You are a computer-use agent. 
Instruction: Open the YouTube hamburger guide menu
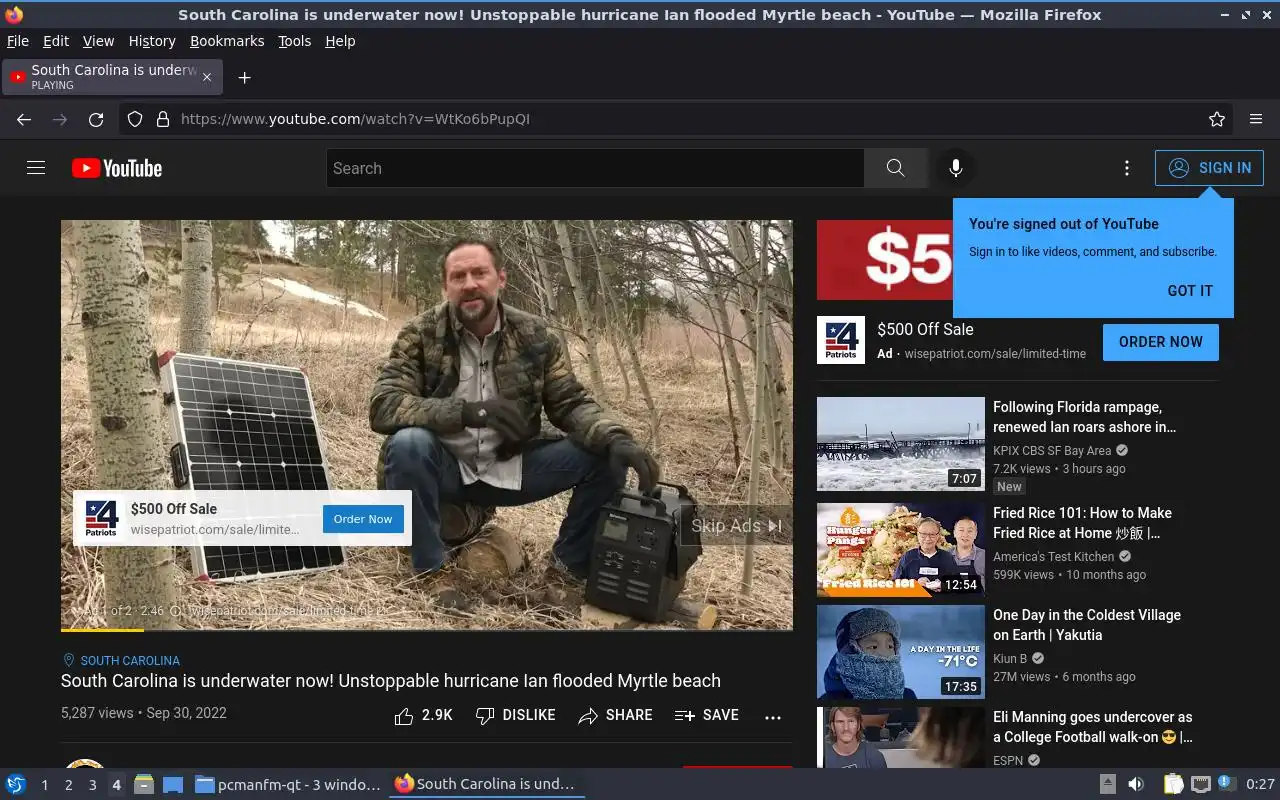[36, 168]
